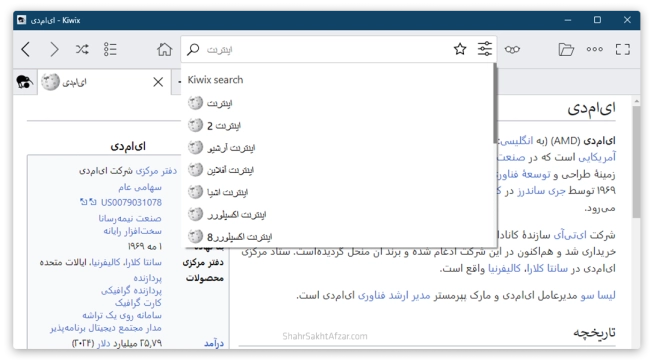Open the سانتا کلارا link in paragraph
The image size is (650, 364).
point(547,269)
